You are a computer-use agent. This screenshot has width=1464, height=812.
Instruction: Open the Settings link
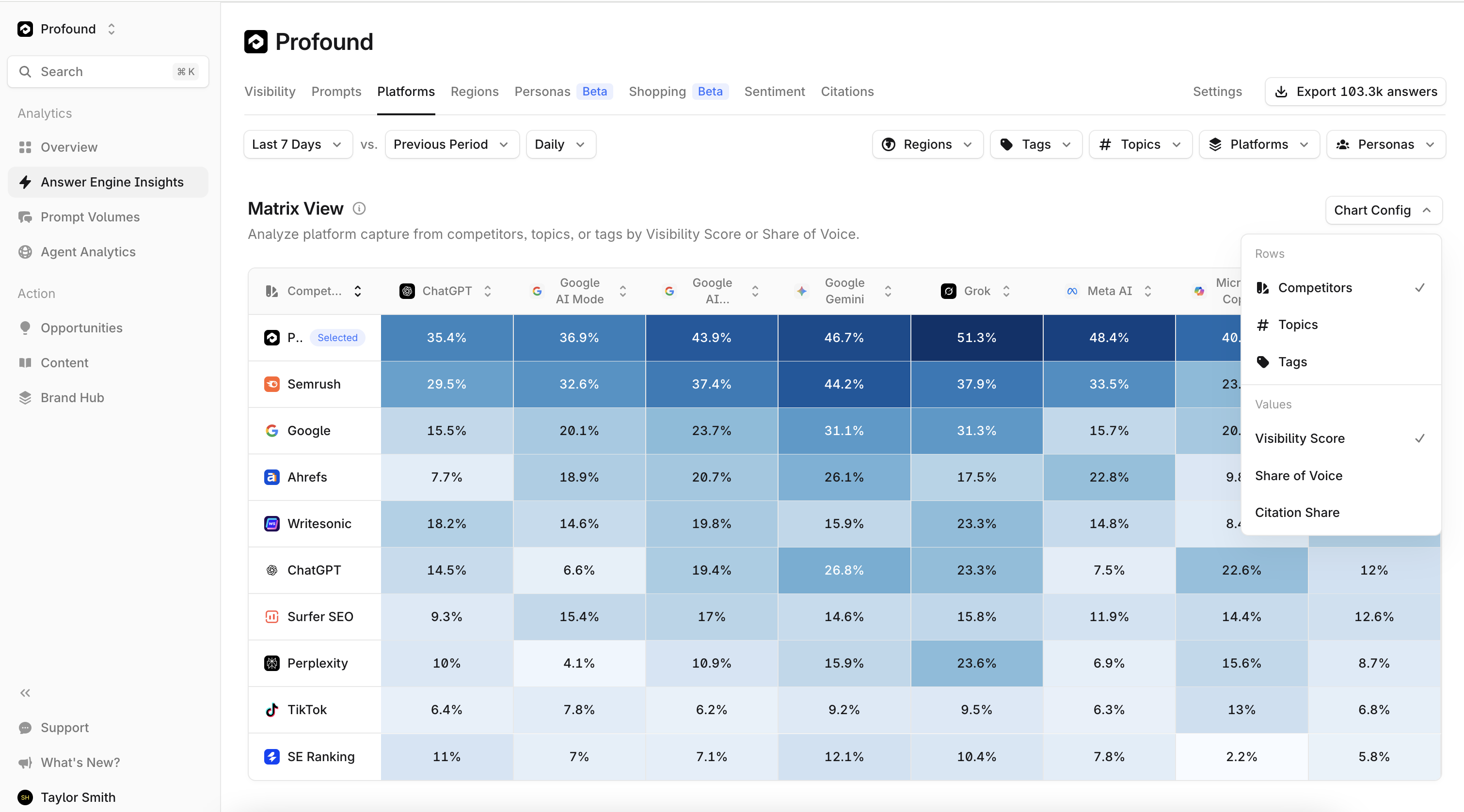tap(1217, 92)
